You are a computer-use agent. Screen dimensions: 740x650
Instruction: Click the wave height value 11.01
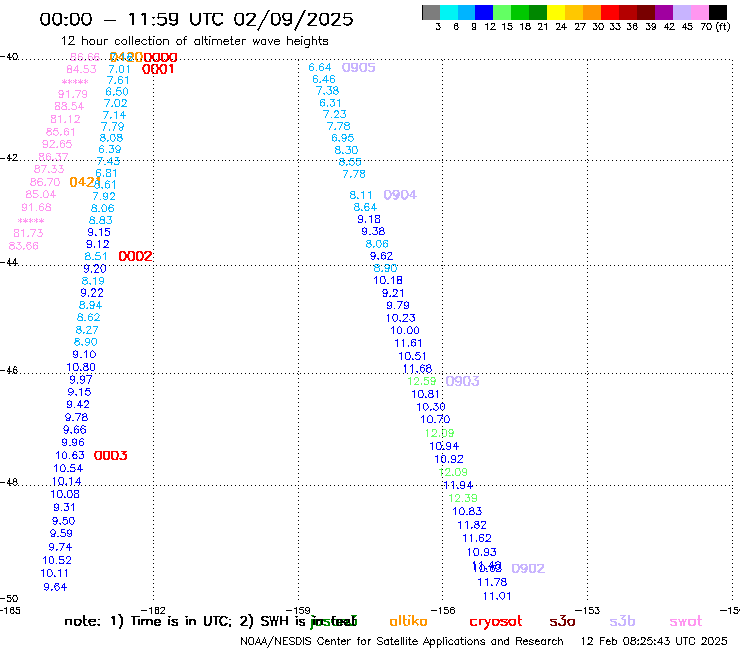pos(497,597)
